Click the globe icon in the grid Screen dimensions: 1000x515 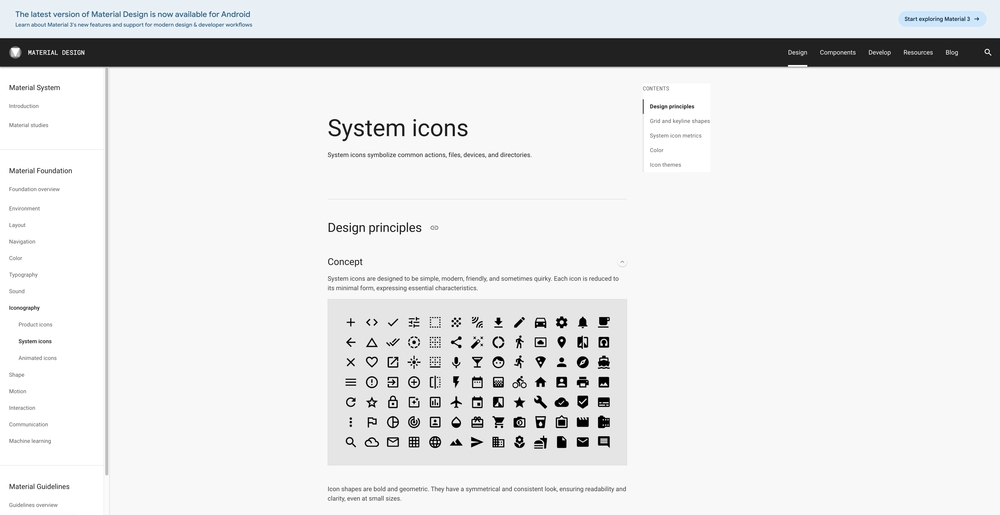pyautogui.click(x=435, y=442)
